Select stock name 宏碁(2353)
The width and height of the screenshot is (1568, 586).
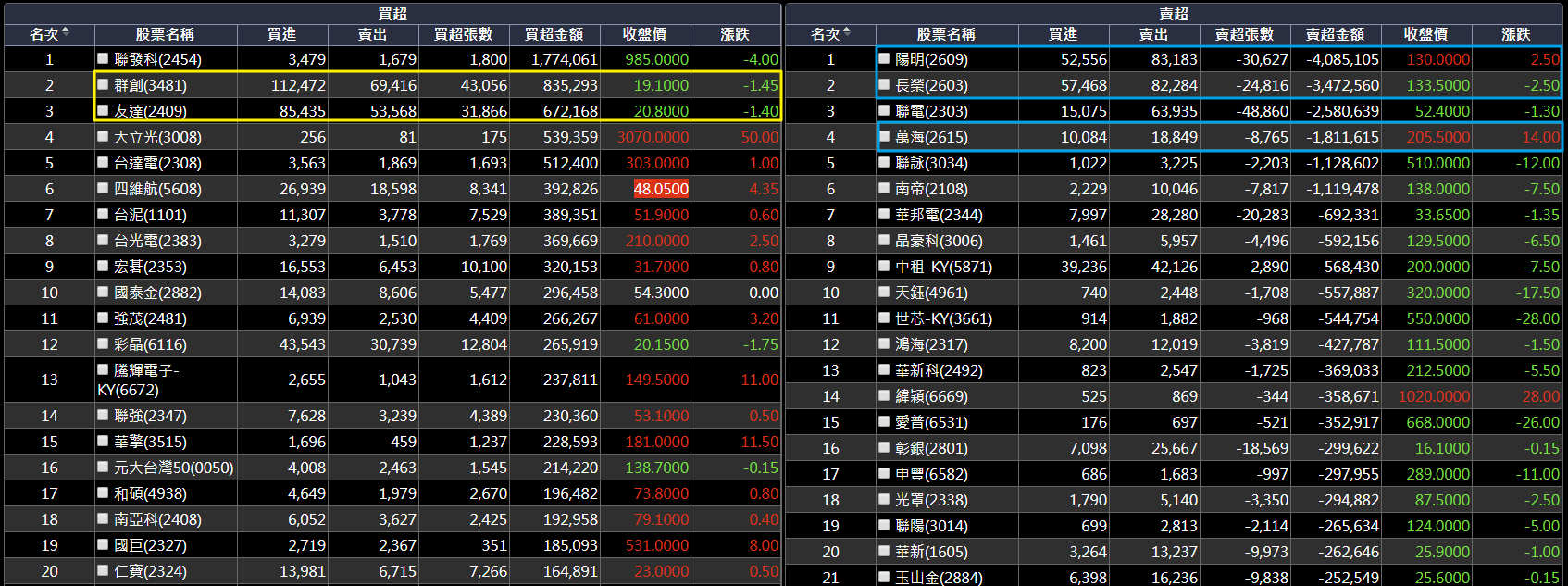(150, 267)
